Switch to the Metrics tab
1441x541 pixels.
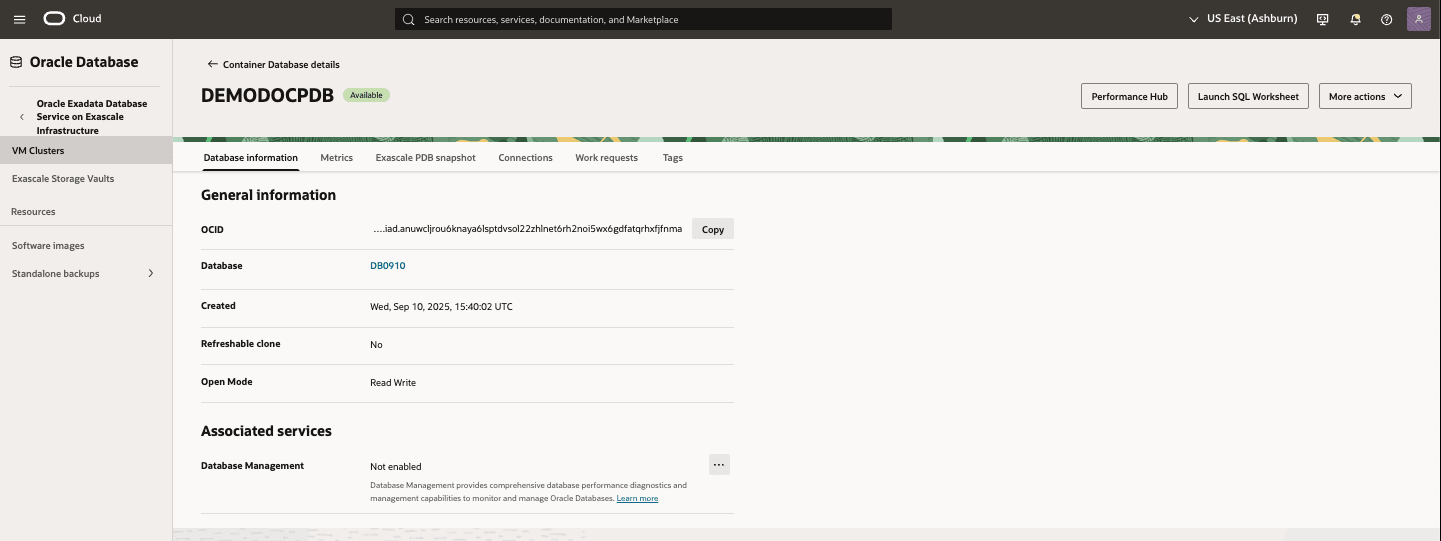click(x=336, y=158)
